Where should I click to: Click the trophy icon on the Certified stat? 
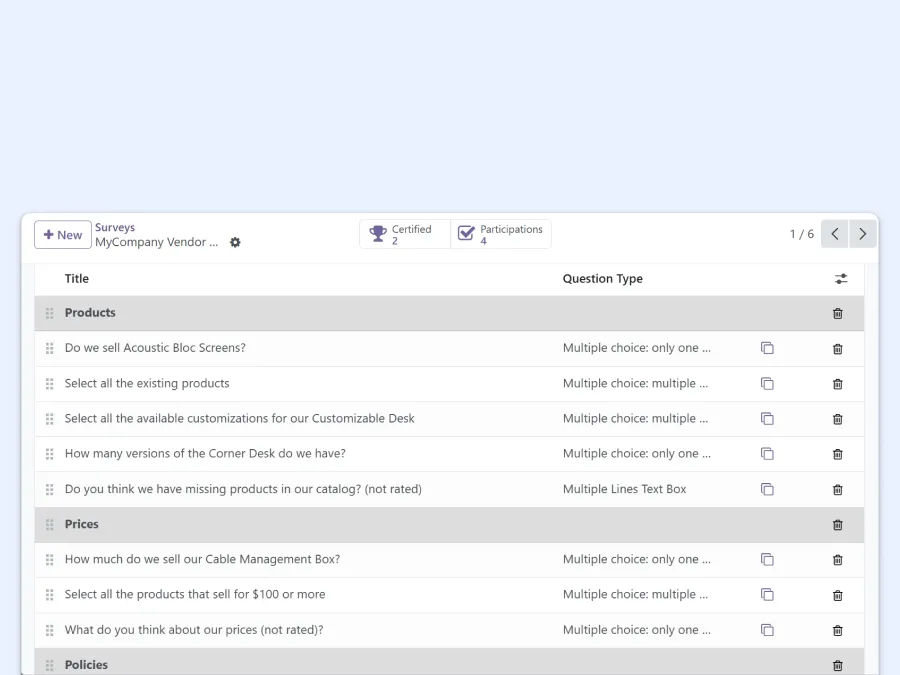click(379, 233)
